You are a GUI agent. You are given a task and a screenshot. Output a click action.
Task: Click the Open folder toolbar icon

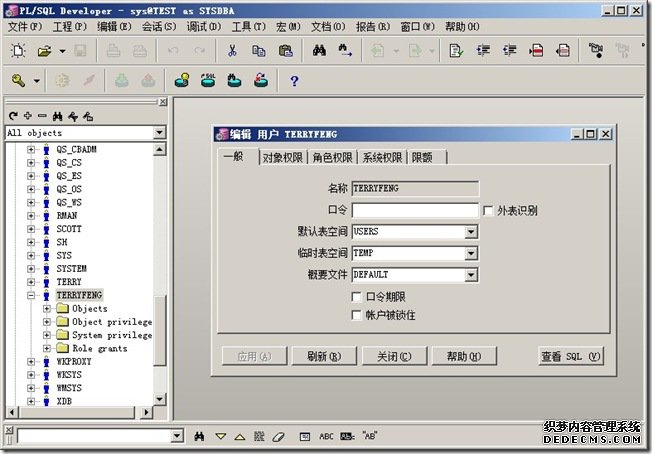pyautogui.click(x=44, y=50)
